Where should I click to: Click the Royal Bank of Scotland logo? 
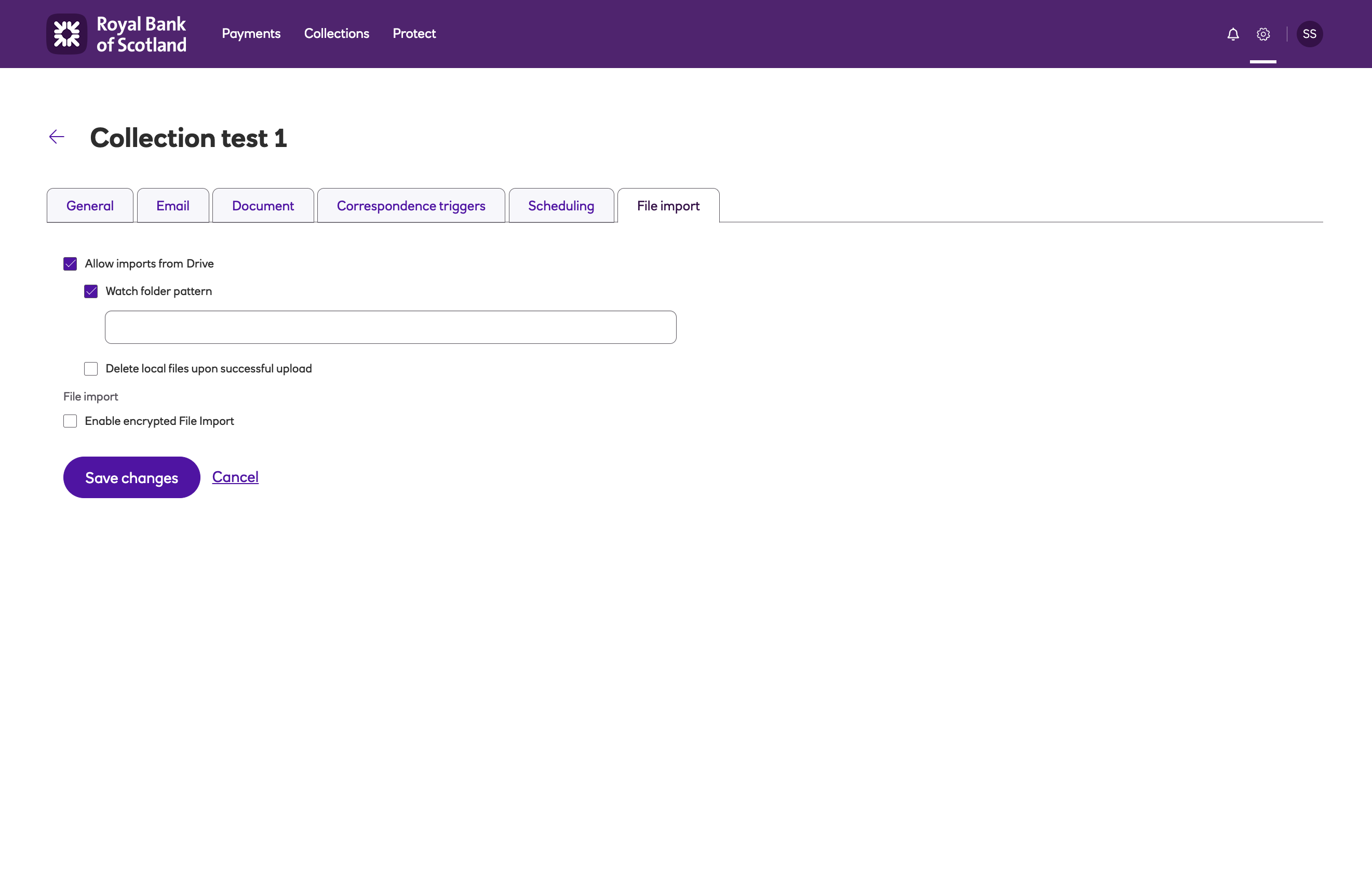point(117,34)
